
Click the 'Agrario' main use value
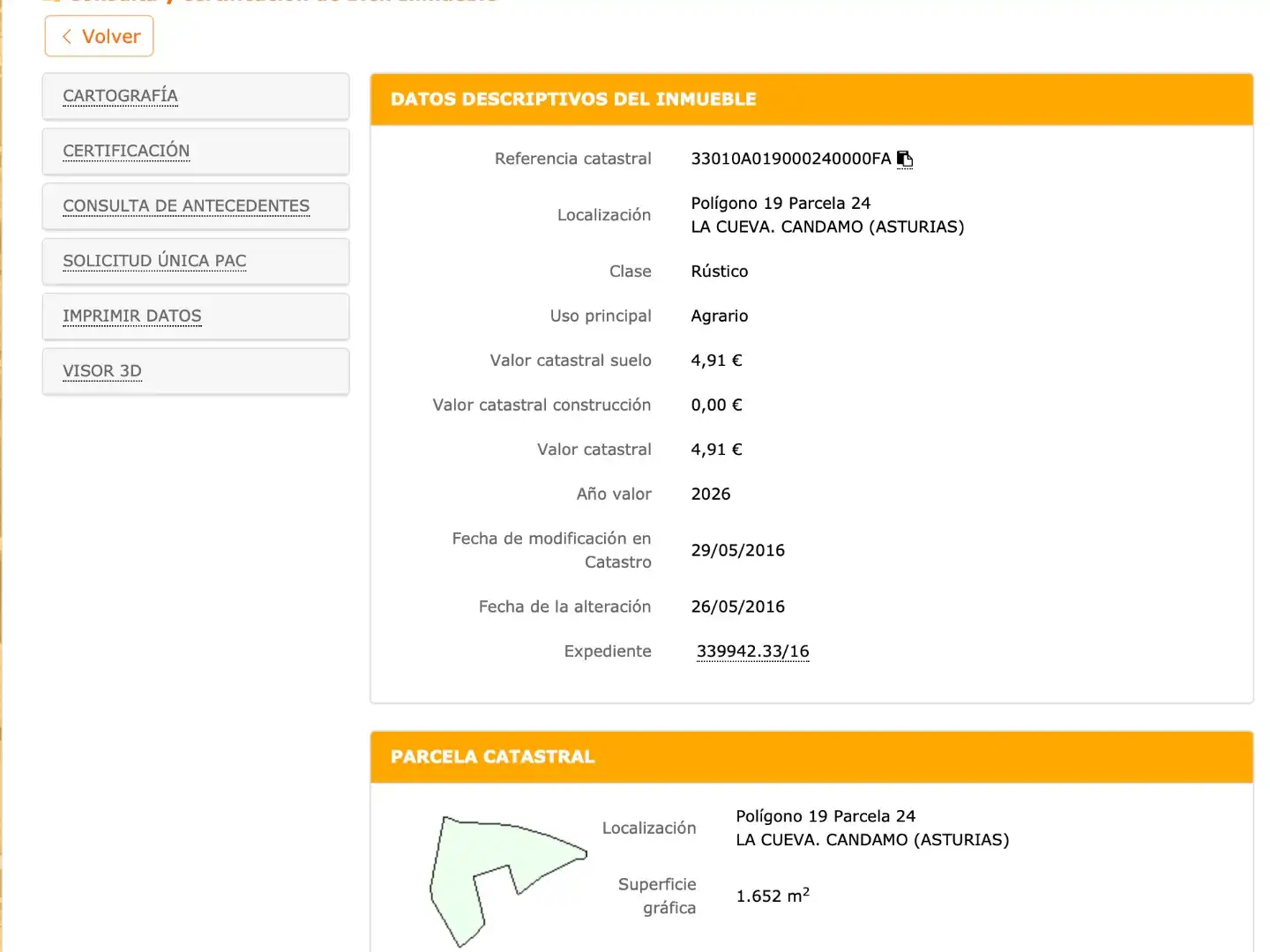[x=720, y=316]
